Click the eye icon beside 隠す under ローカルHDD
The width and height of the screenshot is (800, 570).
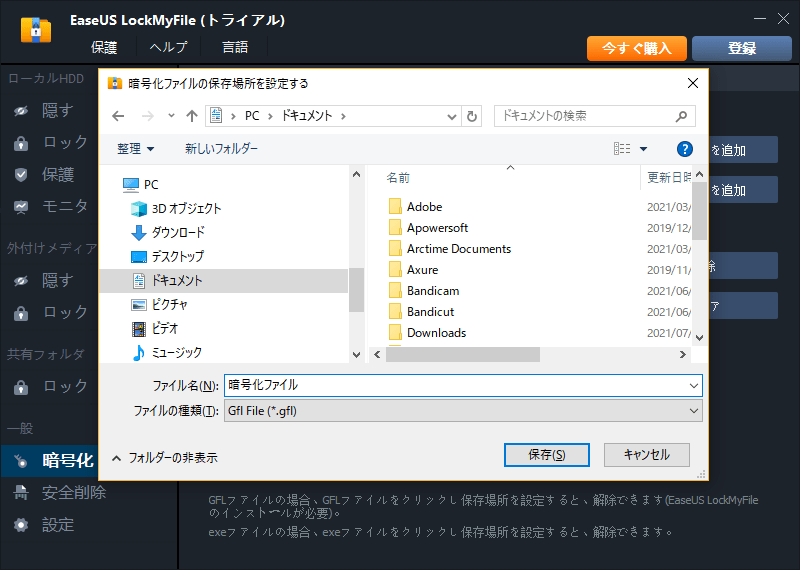pos(21,110)
